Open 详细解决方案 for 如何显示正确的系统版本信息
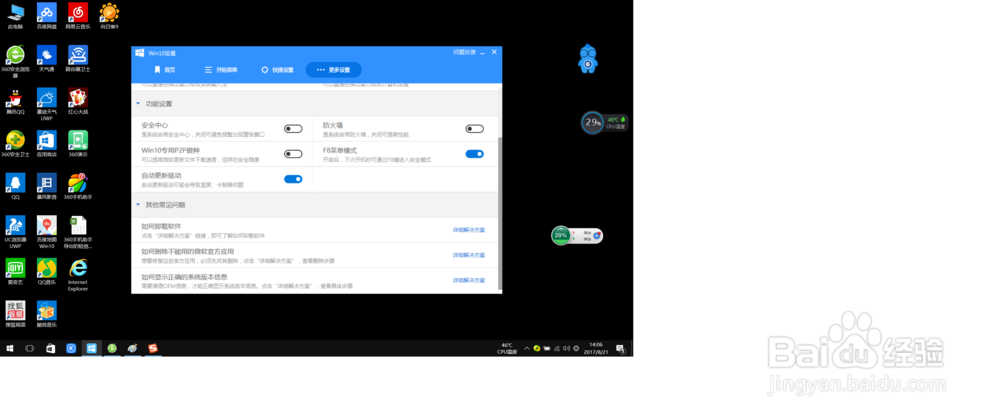 click(x=469, y=280)
